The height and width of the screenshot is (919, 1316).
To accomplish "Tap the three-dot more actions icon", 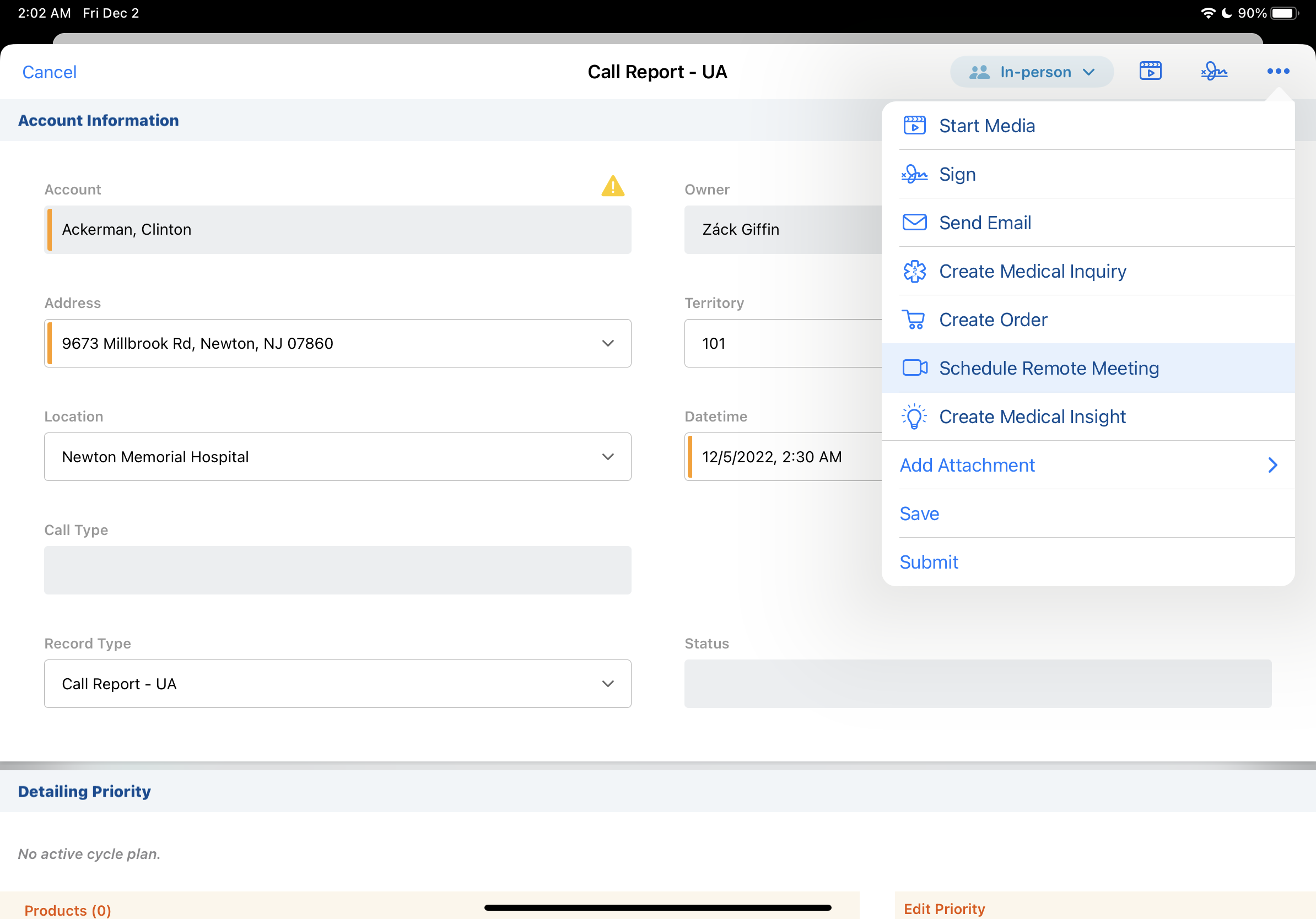I will (1277, 71).
